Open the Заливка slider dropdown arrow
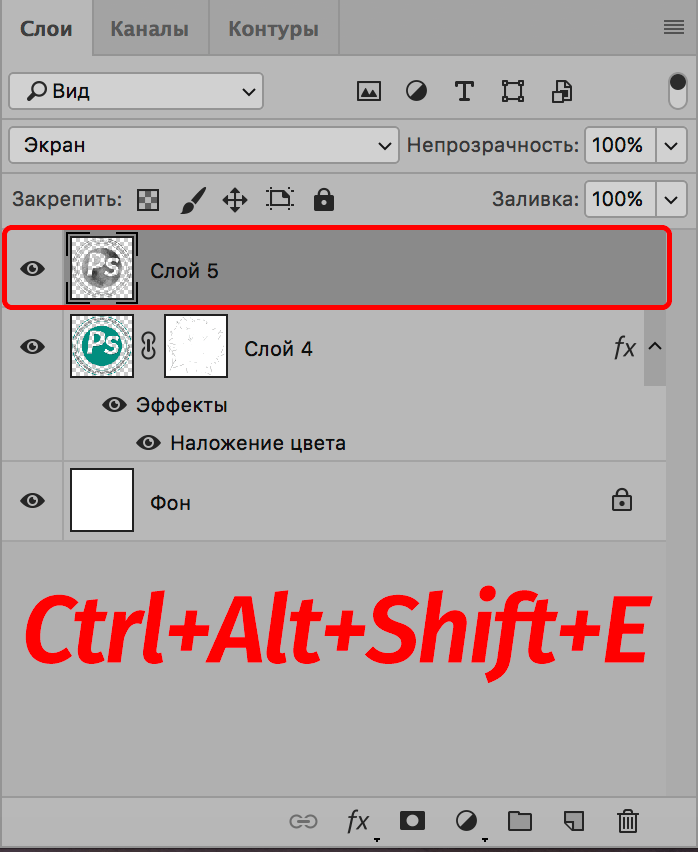Image resolution: width=698 pixels, height=852 pixels. pos(671,199)
